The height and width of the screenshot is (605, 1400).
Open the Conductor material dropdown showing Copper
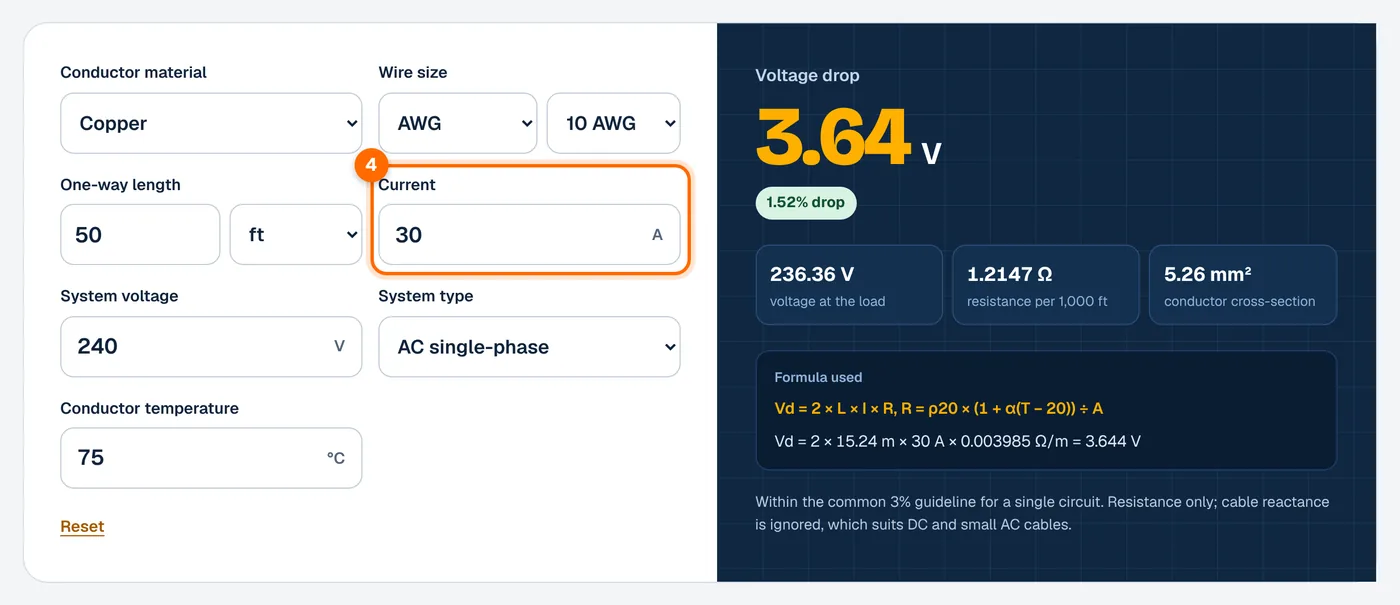pyautogui.click(x=211, y=124)
